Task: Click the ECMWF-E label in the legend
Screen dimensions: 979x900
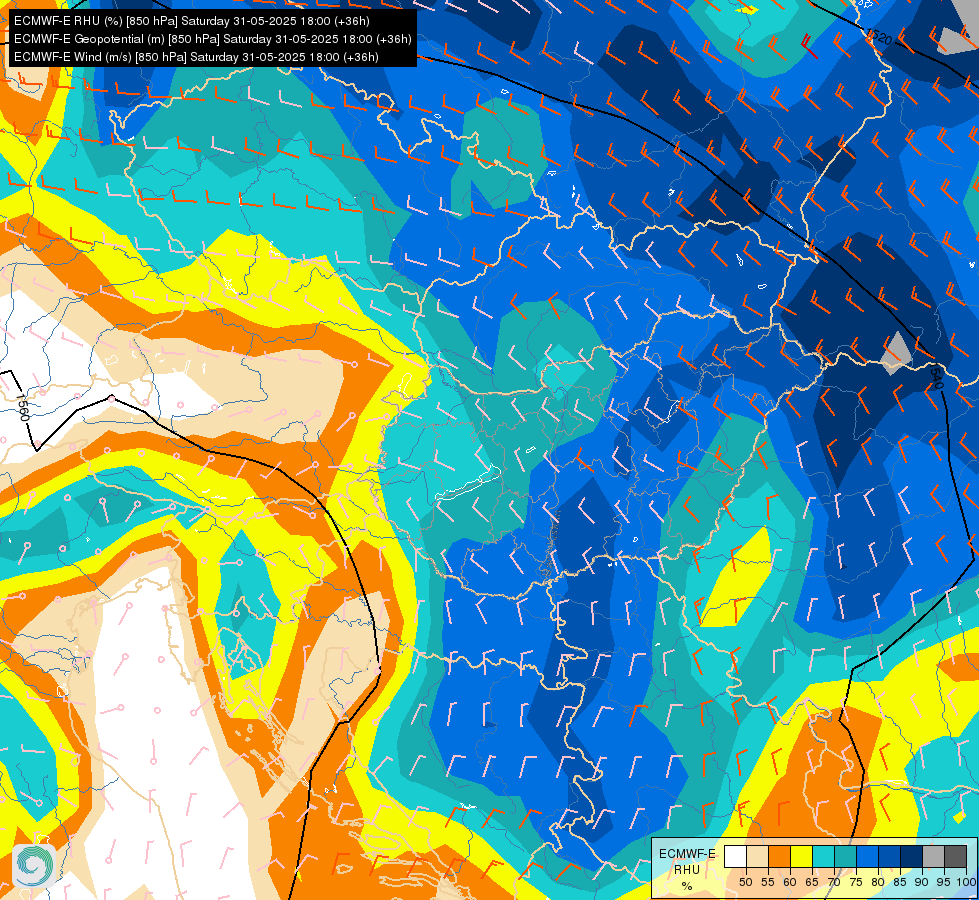Action: point(687,854)
